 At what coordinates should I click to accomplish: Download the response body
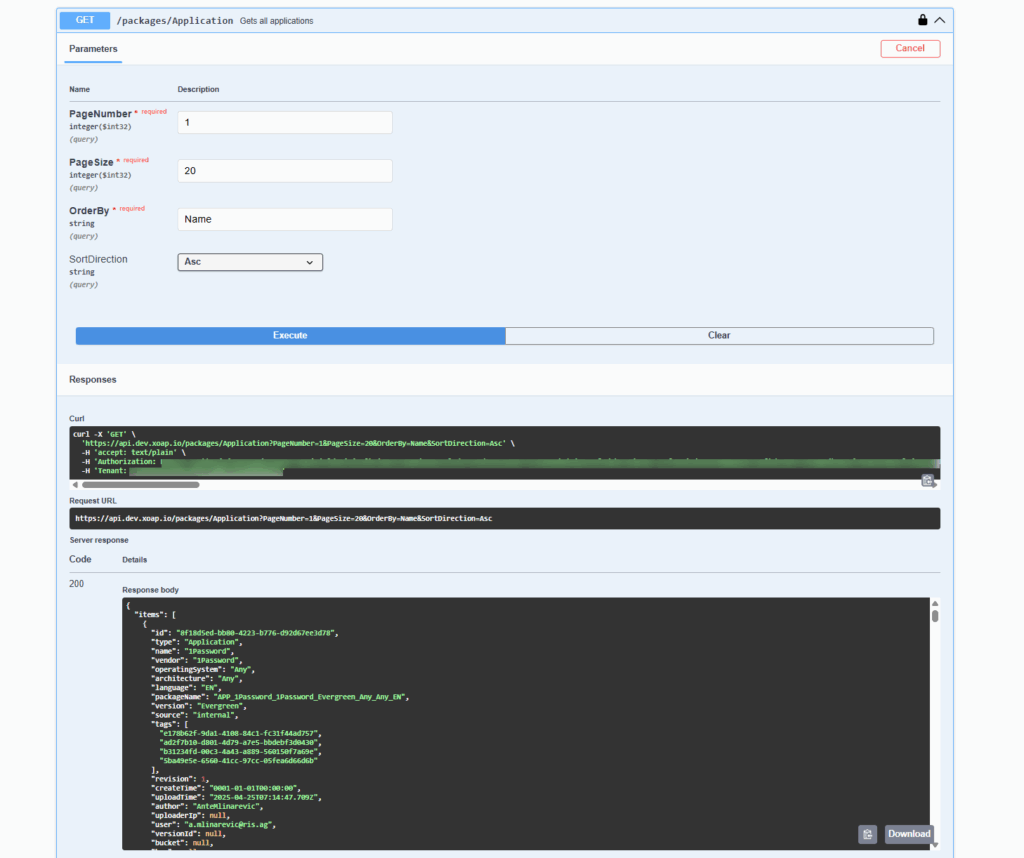click(x=909, y=834)
